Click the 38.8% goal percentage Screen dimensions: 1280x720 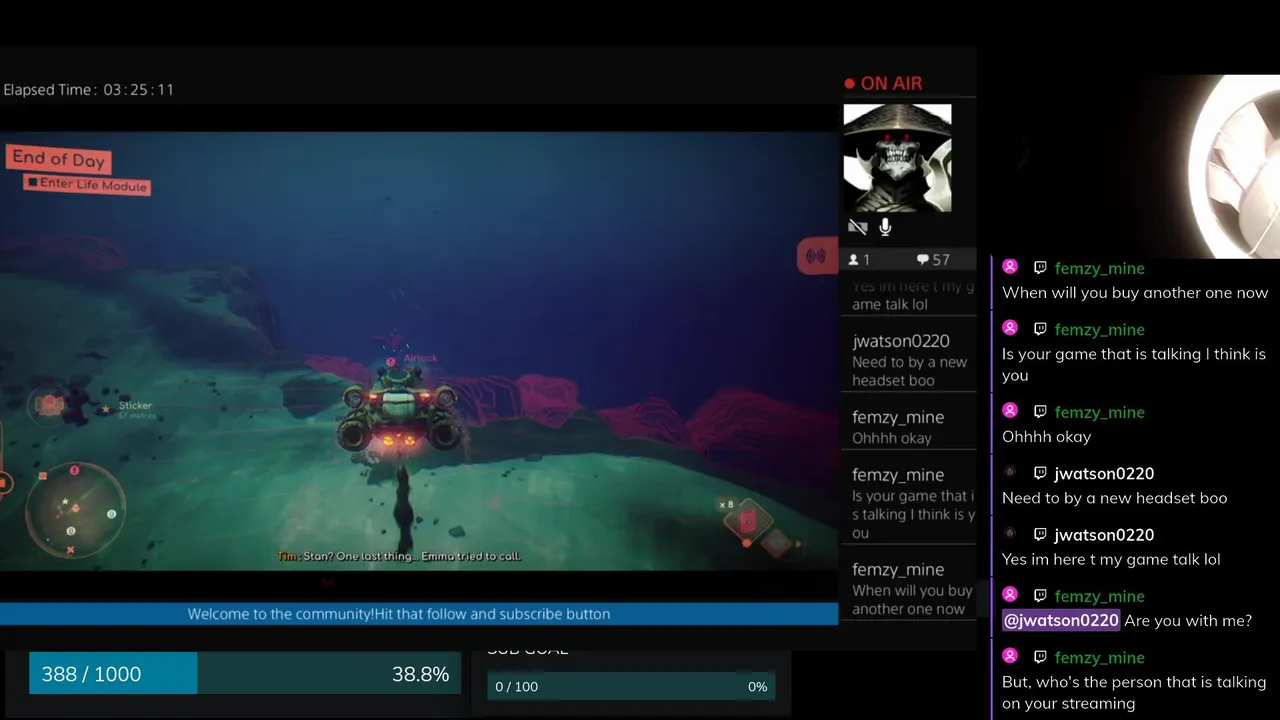[420, 674]
